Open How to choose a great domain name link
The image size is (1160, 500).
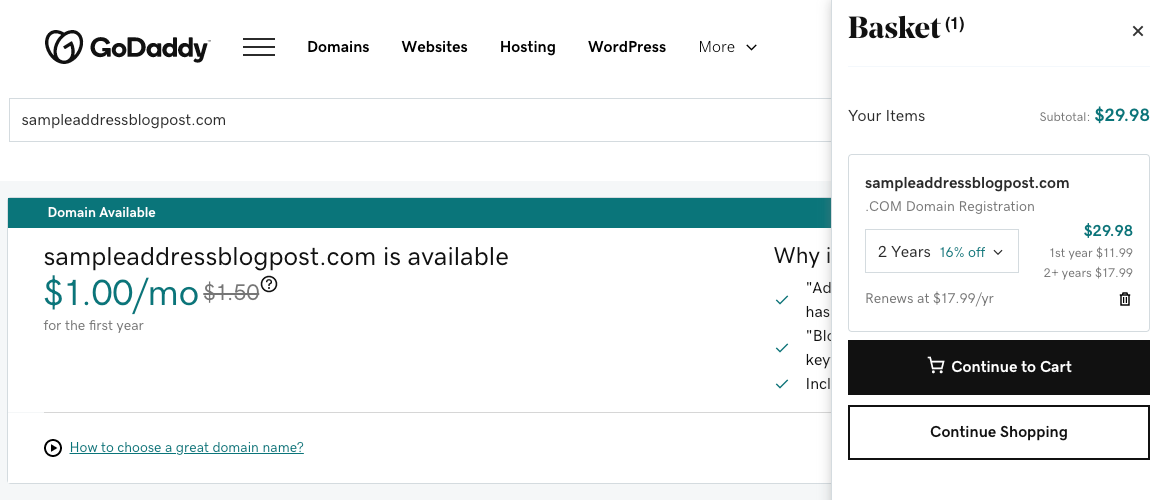click(x=186, y=447)
